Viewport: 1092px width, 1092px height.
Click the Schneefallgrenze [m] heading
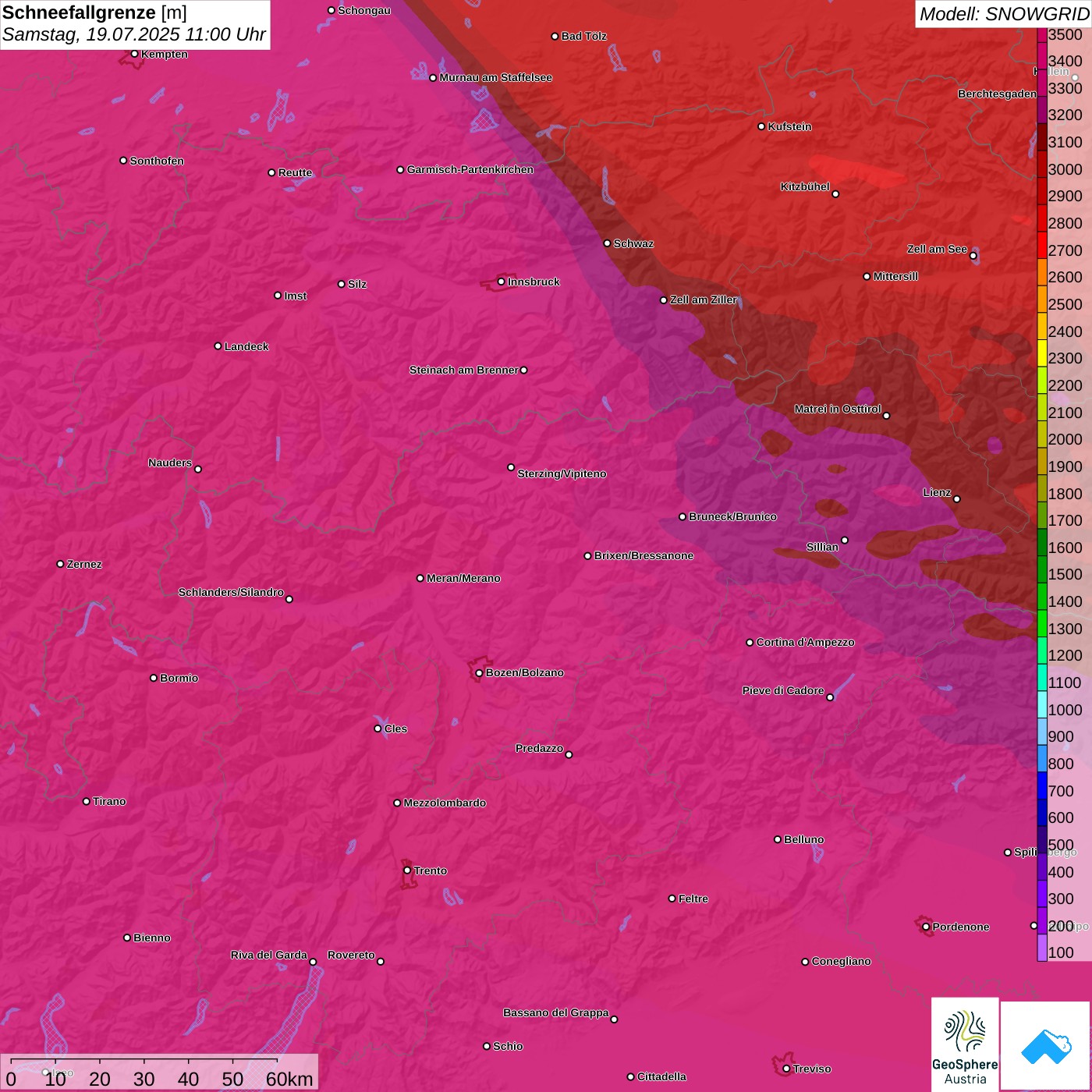(94, 12)
